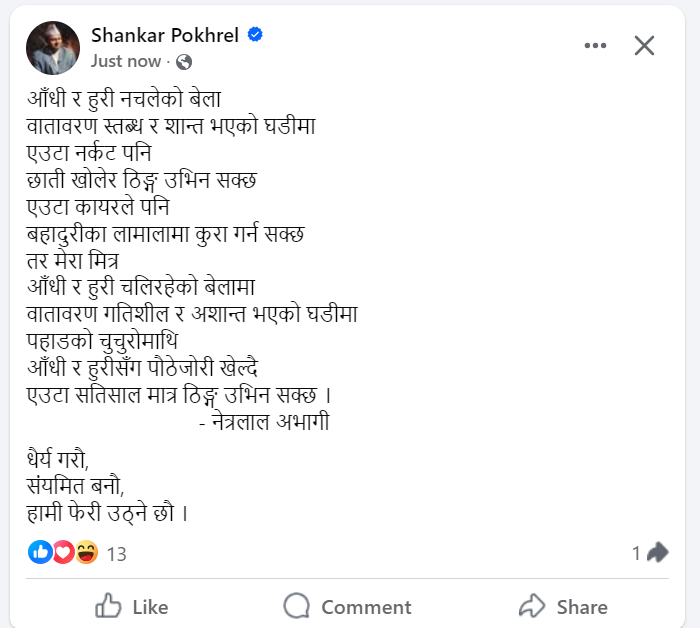Click the speech bubble Comment icon
This screenshot has width=700, height=628.
(x=297, y=606)
